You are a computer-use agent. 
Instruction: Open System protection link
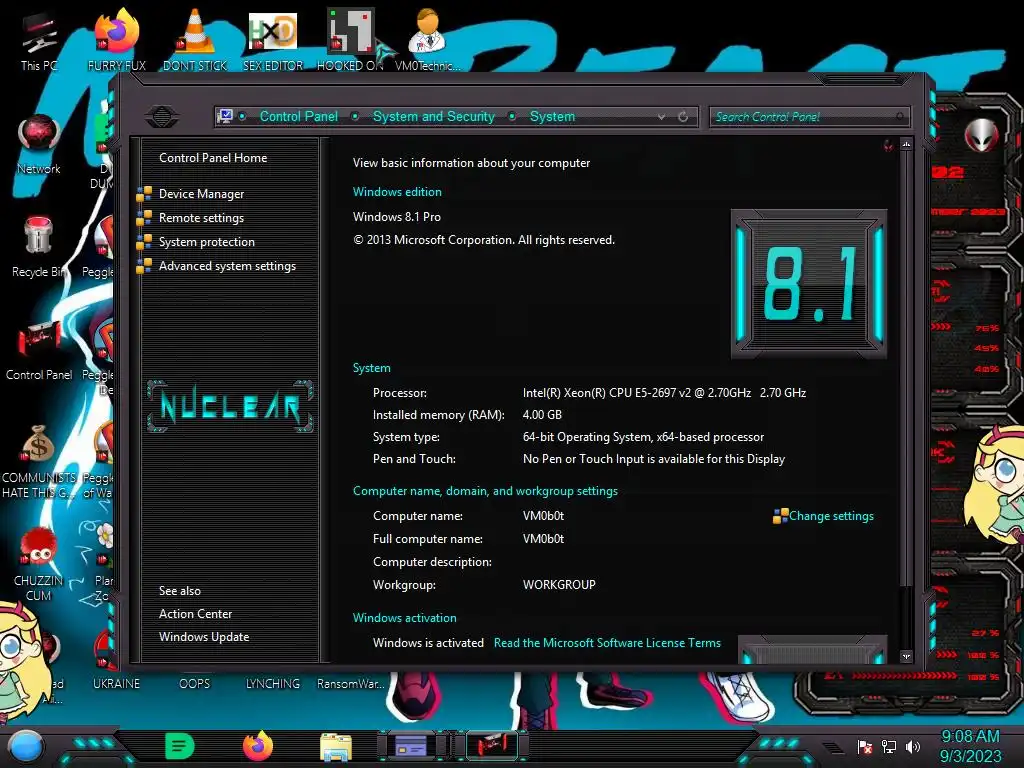coord(206,242)
